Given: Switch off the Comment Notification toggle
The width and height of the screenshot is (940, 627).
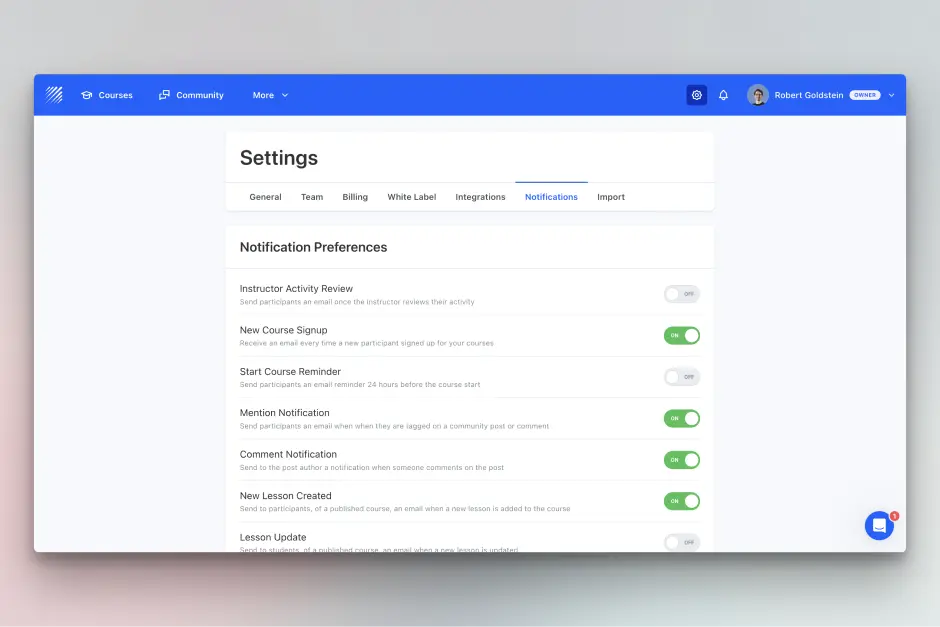Looking at the screenshot, I should [682, 460].
